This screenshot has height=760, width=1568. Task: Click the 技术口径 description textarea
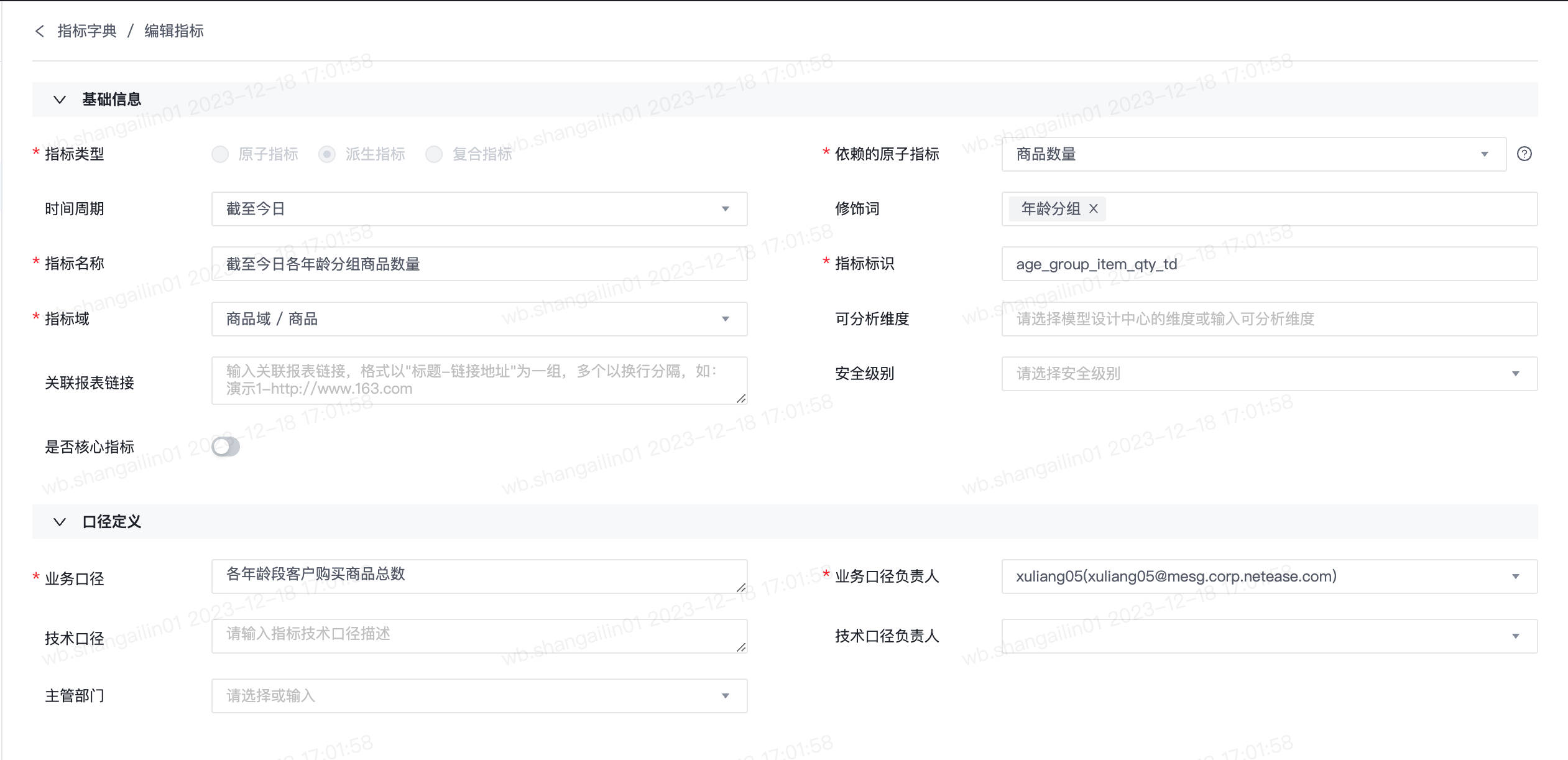coord(479,636)
